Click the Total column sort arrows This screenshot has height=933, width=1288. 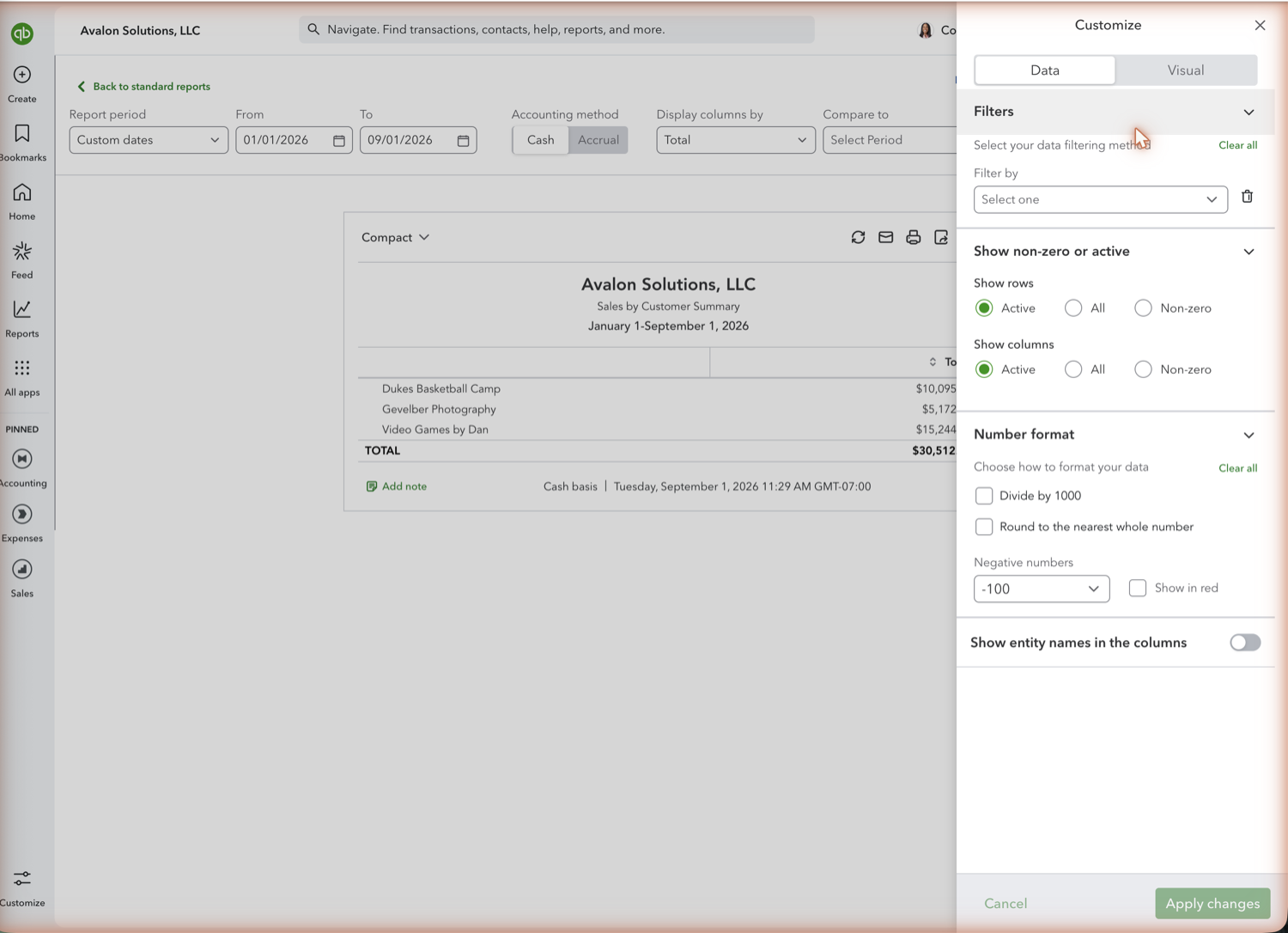(x=933, y=362)
